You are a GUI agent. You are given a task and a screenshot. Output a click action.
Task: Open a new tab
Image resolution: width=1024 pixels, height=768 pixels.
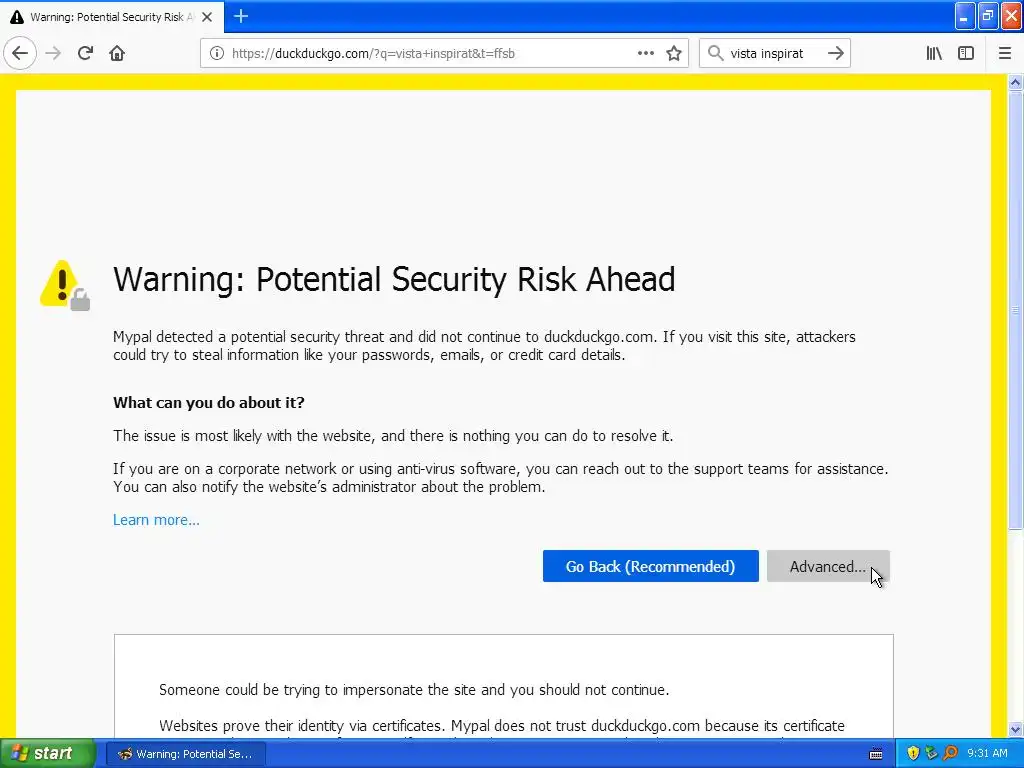241,16
